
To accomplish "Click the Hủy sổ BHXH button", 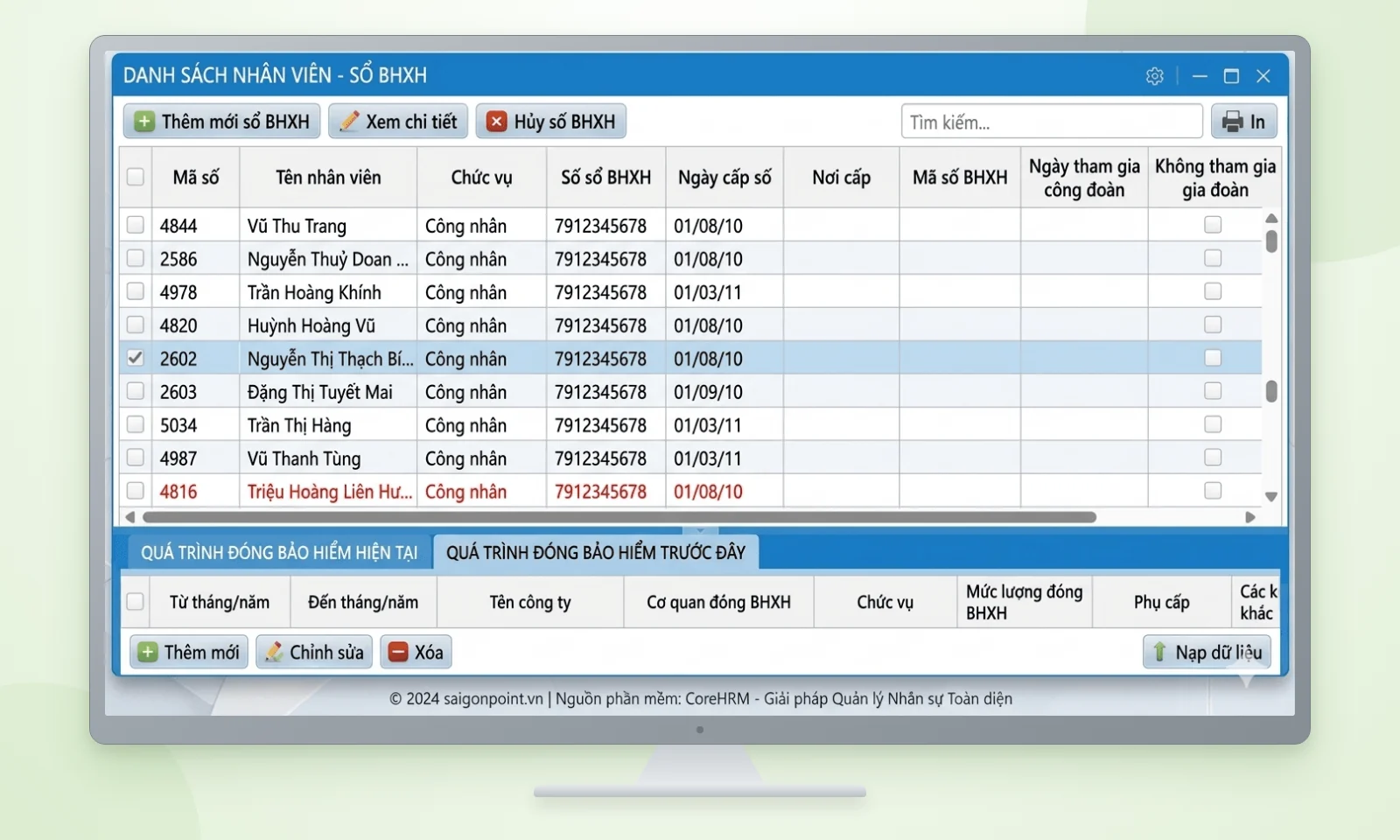I will click(551, 122).
